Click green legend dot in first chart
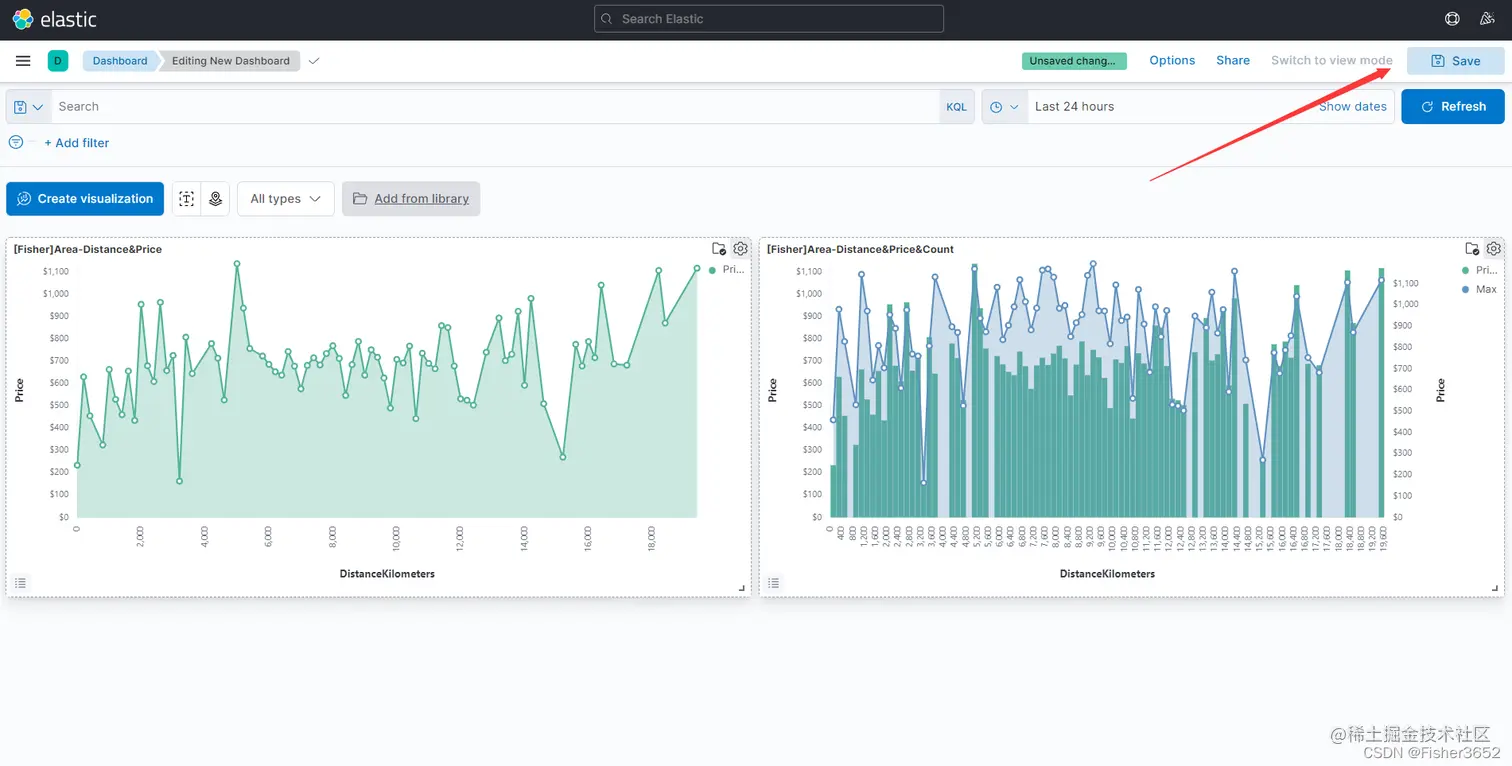This screenshot has width=1512, height=766. coord(712,270)
